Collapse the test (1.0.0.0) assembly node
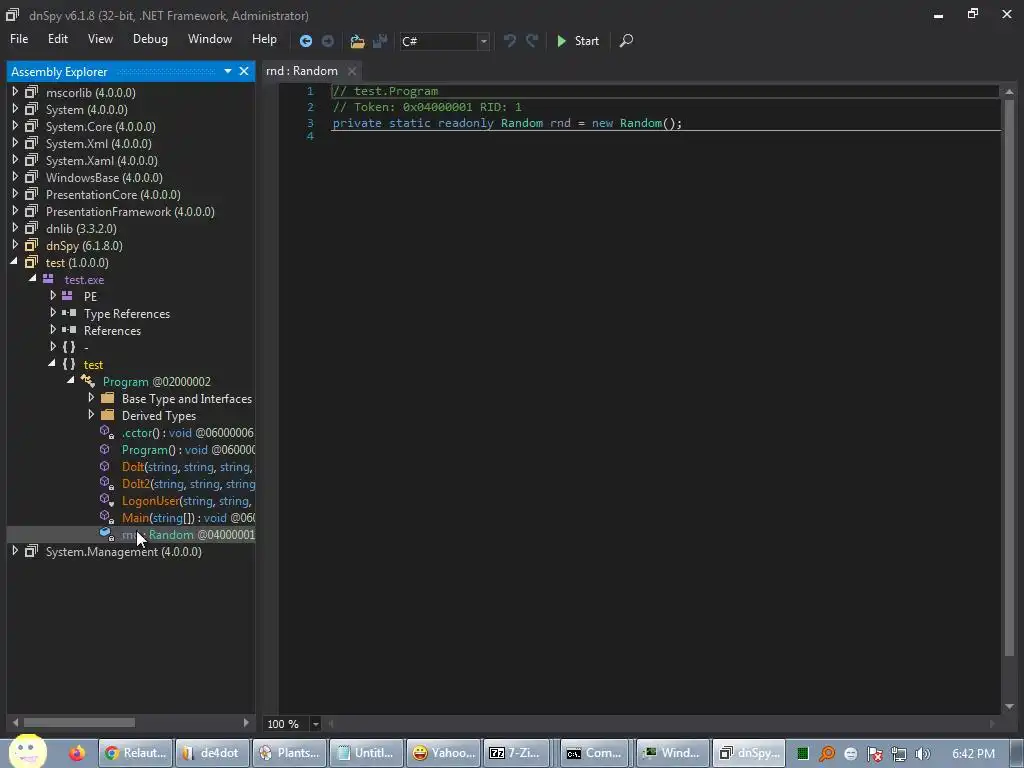1024x768 pixels. 14,262
